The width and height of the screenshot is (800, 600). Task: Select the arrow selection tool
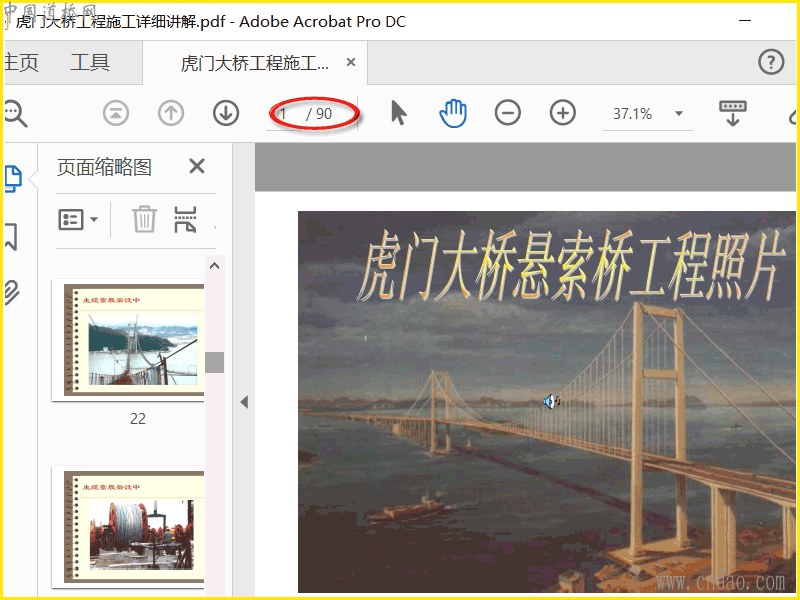pyautogui.click(x=398, y=113)
